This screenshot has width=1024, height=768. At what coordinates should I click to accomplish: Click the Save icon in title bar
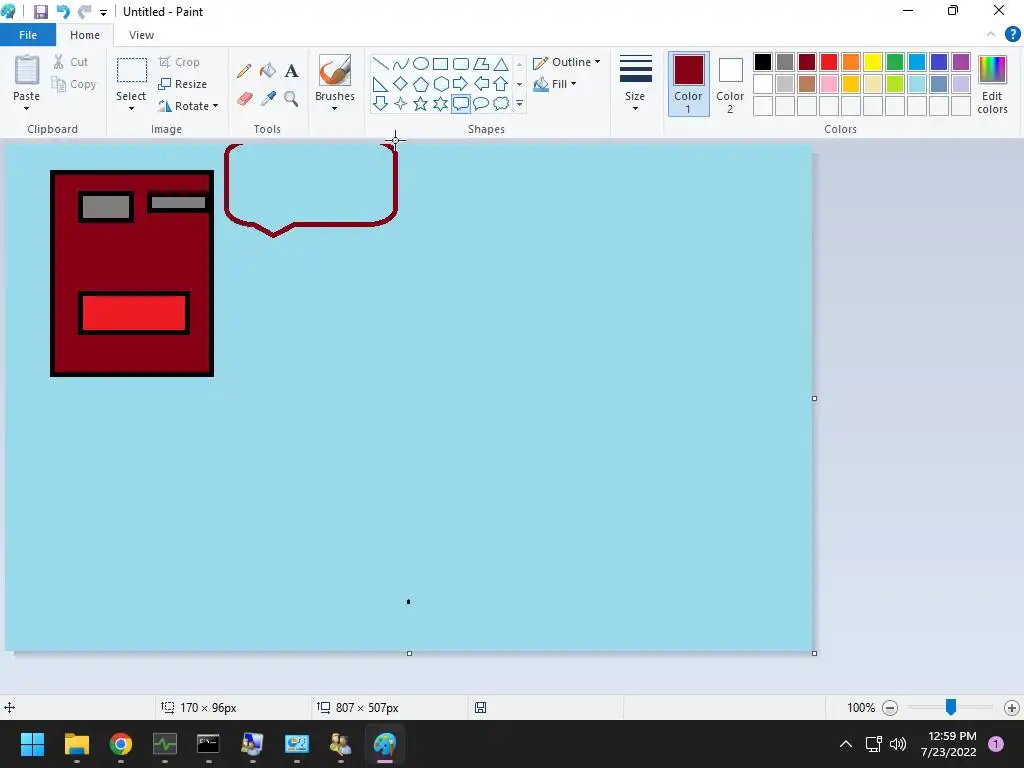[40, 12]
